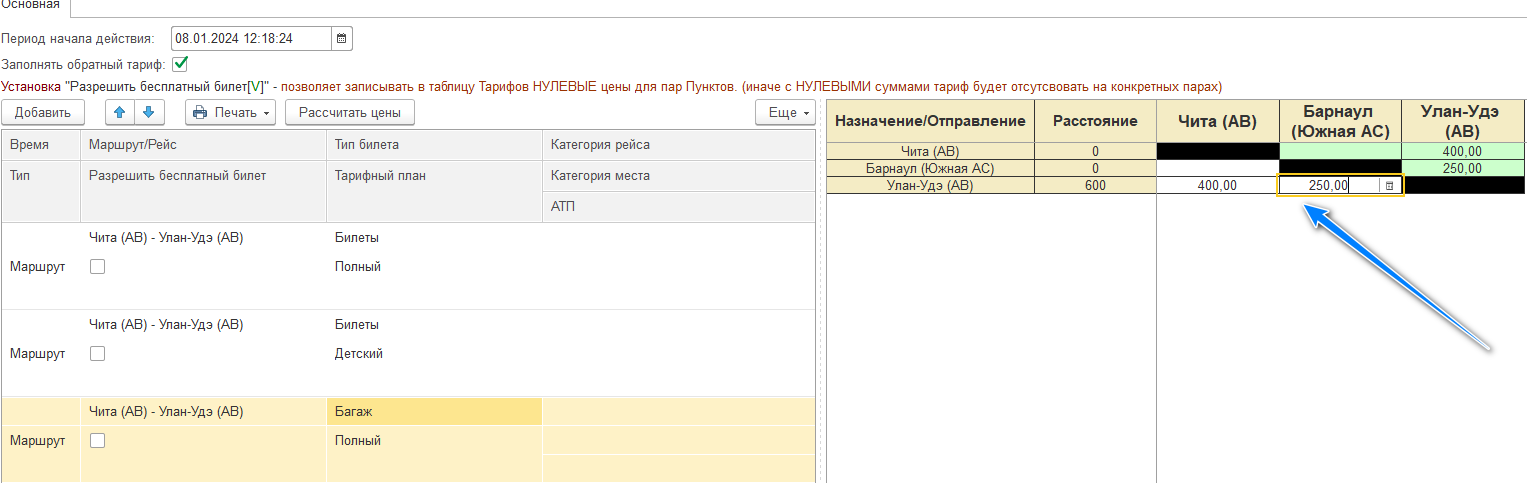The width and height of the screenshot is (1527, 483).
Task: Click the start date input field
Action: pos(250,39)
